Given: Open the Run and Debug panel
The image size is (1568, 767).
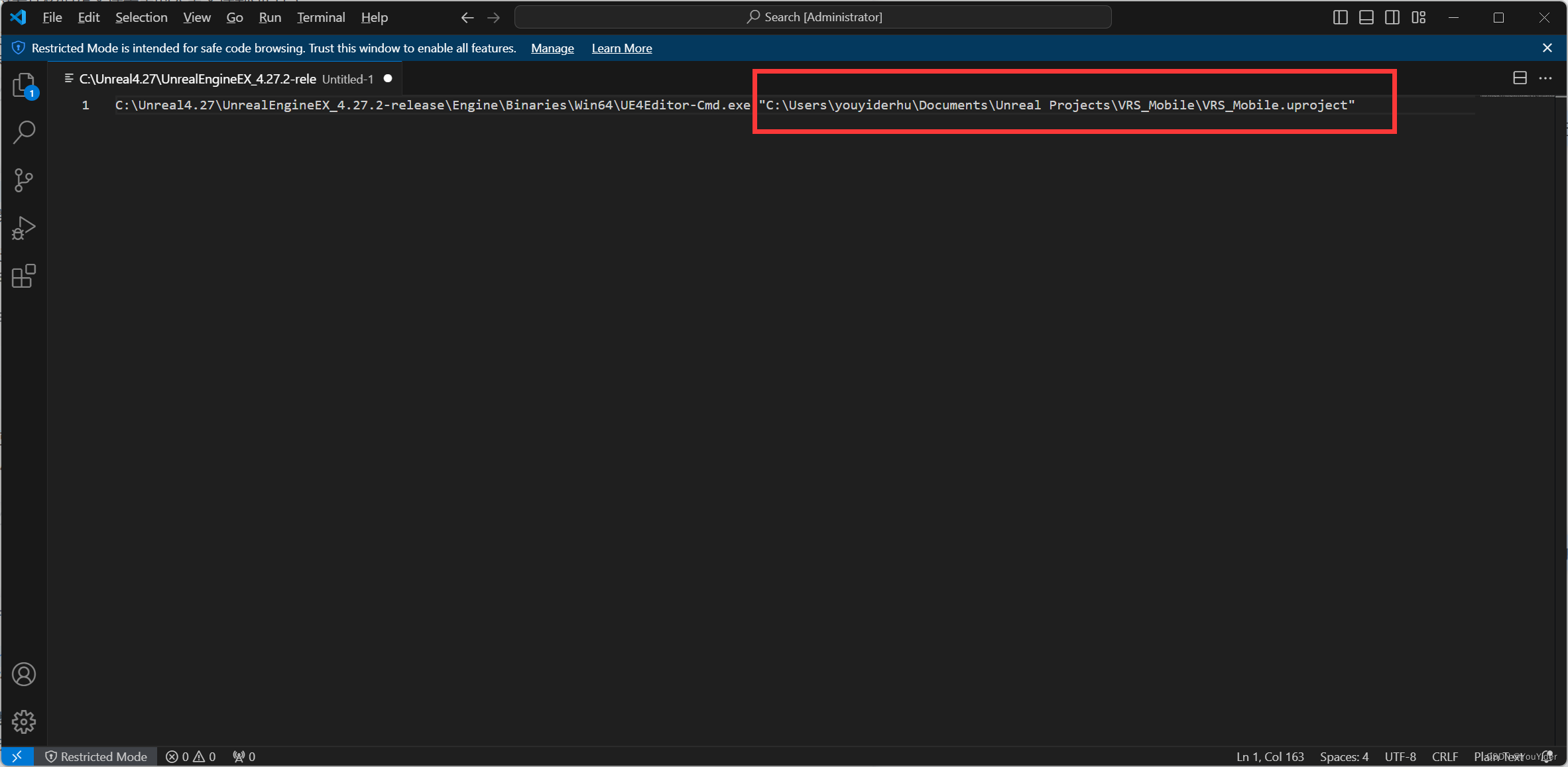Looking at the screenshot, I should 24,228.
